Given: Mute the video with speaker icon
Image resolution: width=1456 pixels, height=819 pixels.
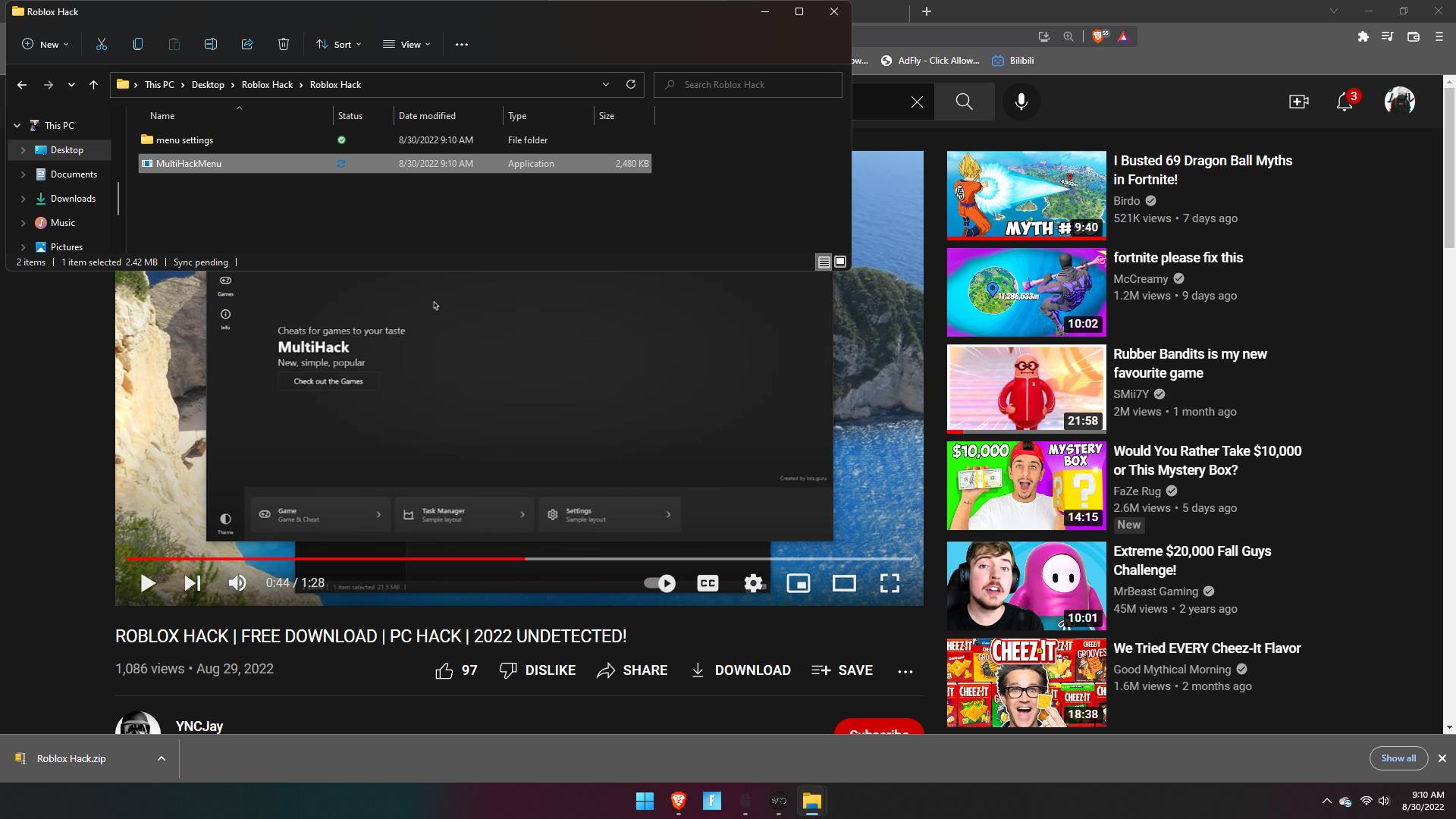Looking at the screenshot, I should click(x=237, y=583).
